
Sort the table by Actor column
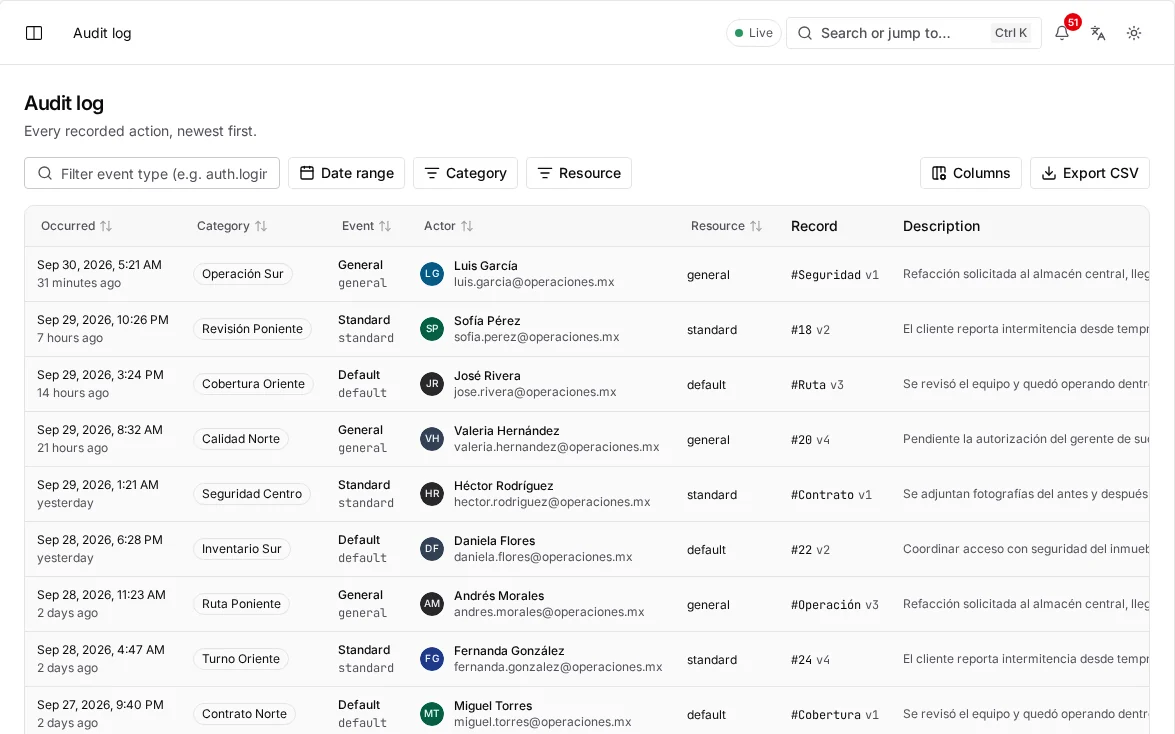click(x=448, y=226)
